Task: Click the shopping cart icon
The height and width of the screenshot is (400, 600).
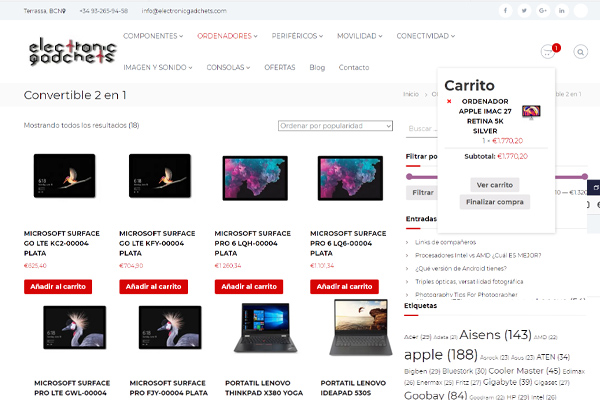Action: point(547,52)
